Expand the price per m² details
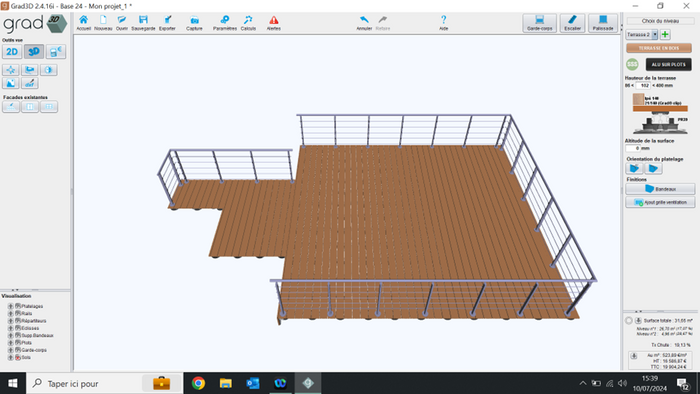Viewport: 700px width, 394px height. [633, 356]
